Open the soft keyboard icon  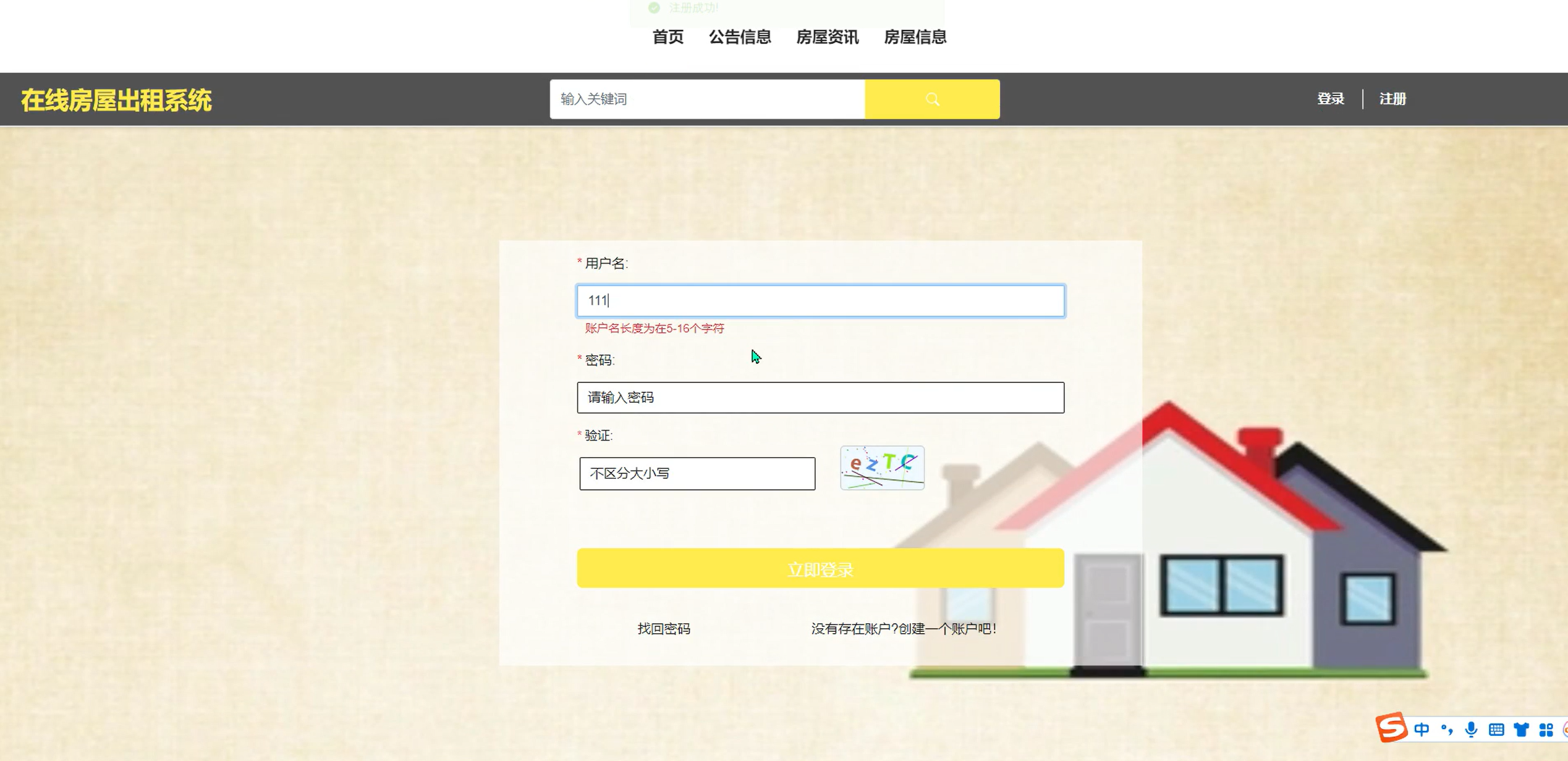1496,729
